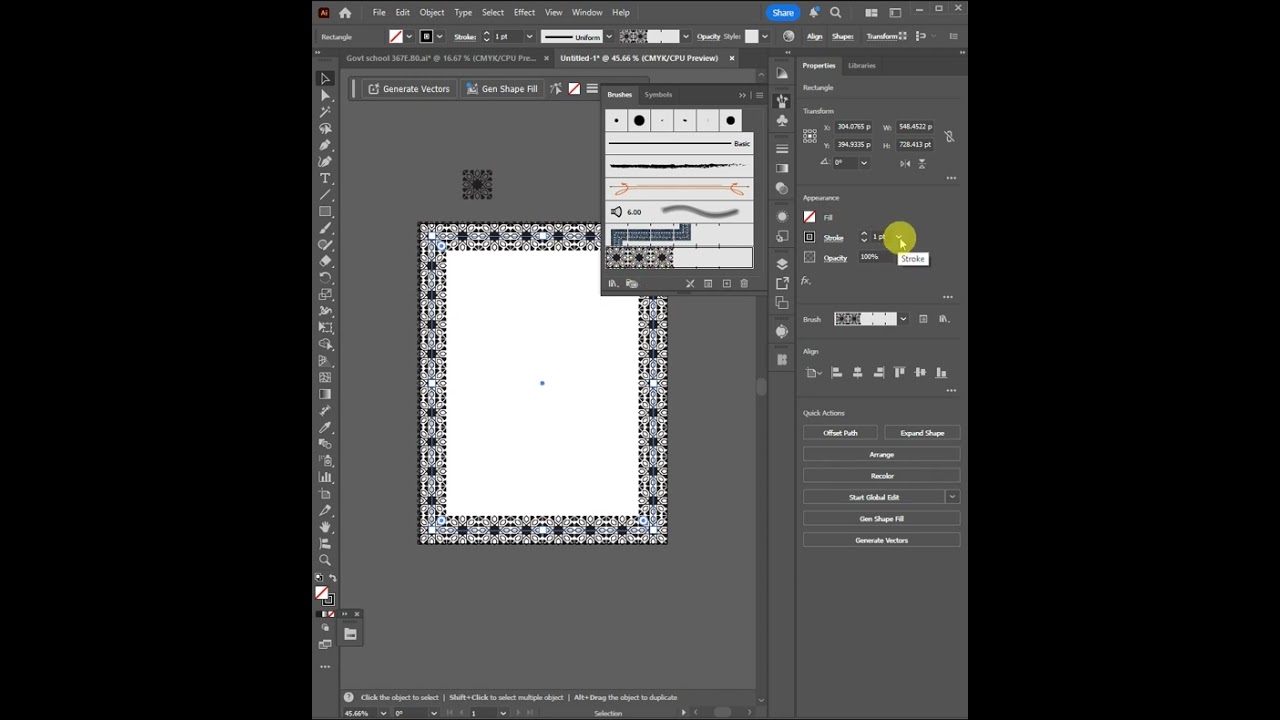Image resolution: width=1280 pixels, height=720 pixels.
Task: Remove brush stroke in Brushes panel
Action: pyautogui.click(x=690, y=284)
